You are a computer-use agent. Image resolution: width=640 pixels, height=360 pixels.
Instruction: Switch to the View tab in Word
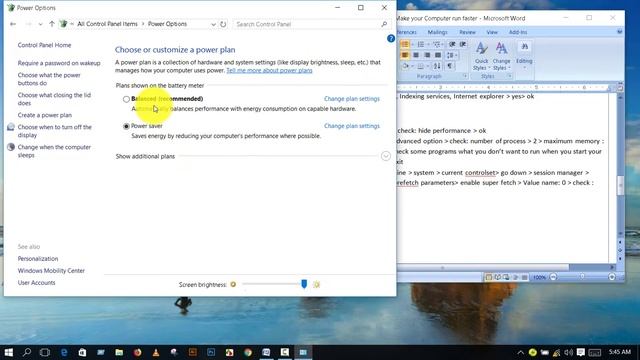pyautogui.click(x=492, y=32)
